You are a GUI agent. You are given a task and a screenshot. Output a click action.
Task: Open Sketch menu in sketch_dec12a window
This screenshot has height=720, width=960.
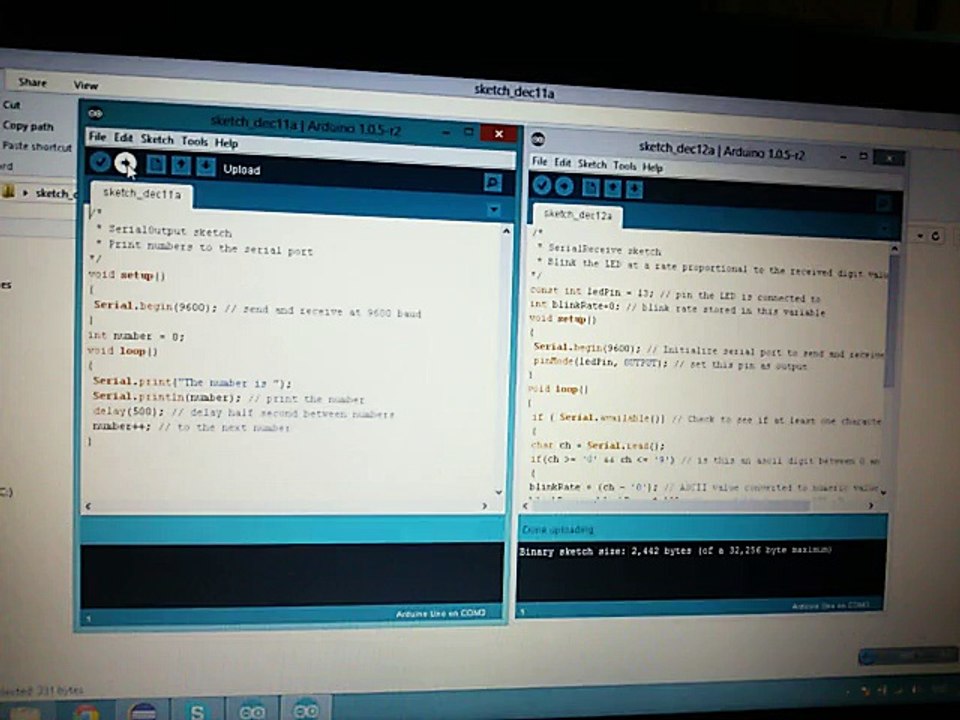pyautogui.click(x=592, y=163)
